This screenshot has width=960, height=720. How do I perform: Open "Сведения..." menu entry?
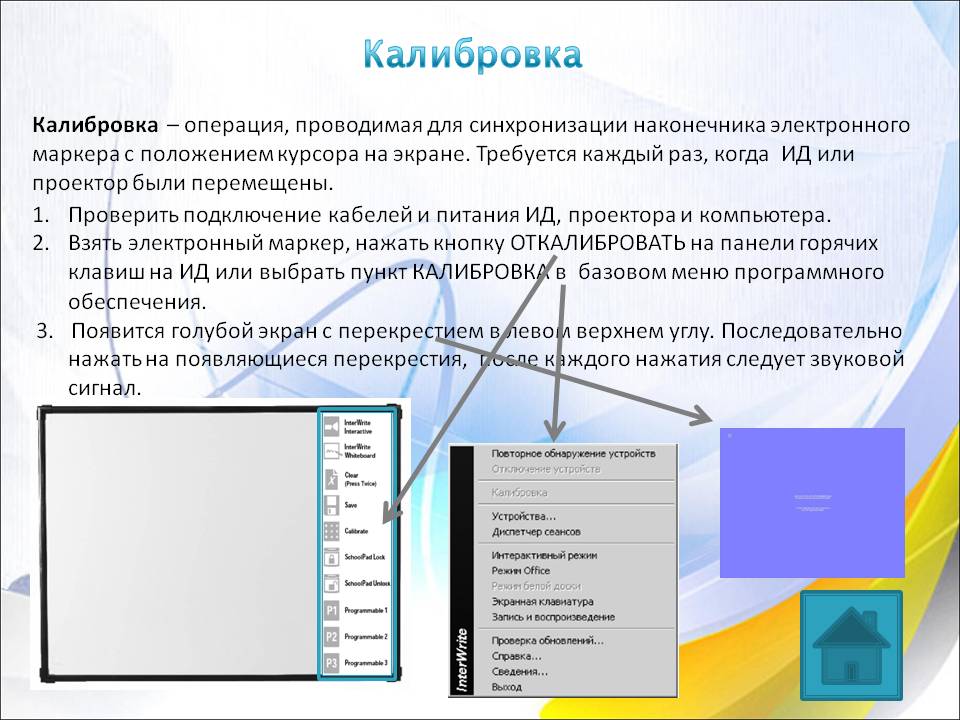point(519,672)
